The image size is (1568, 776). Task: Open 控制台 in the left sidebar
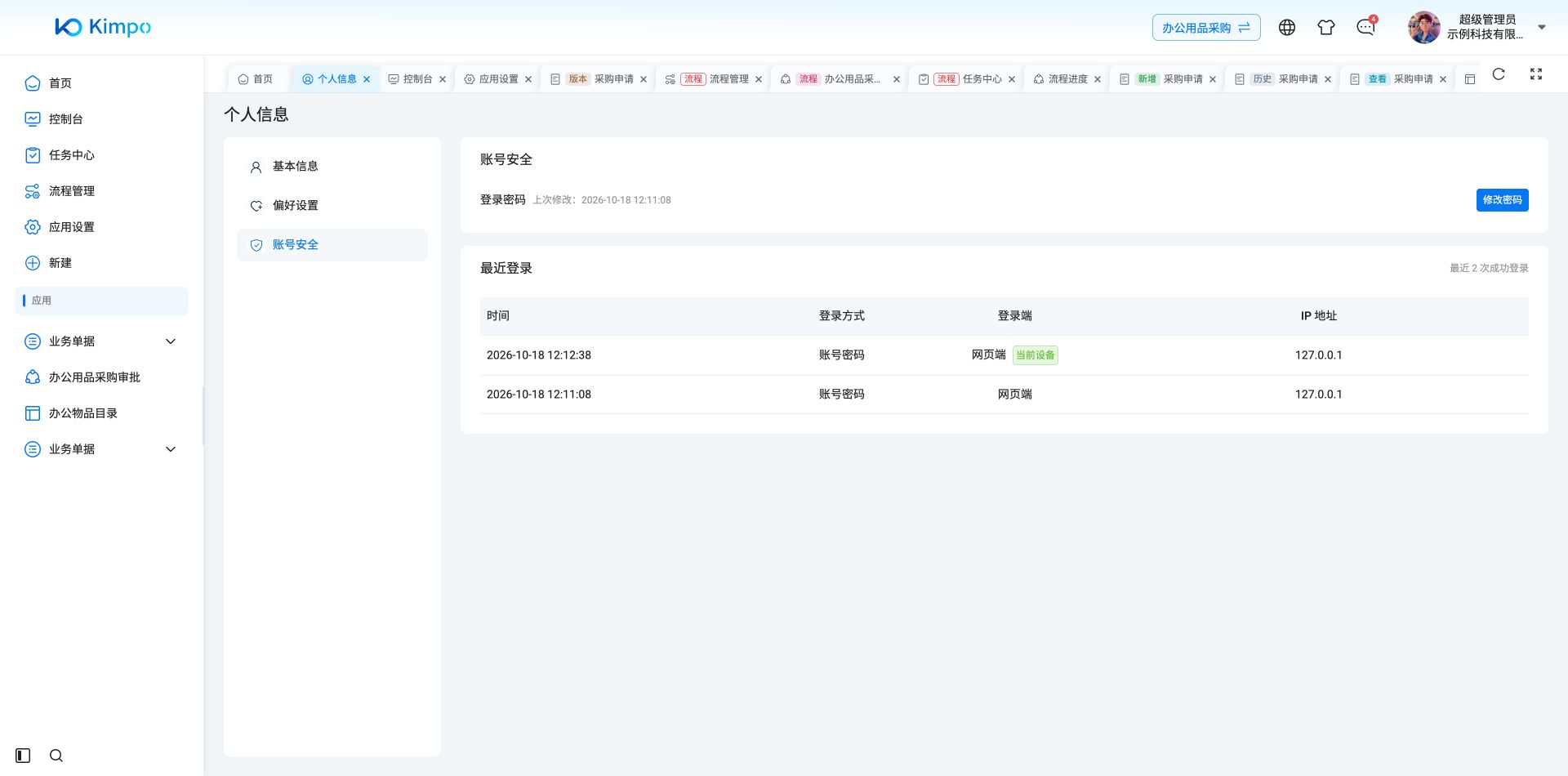[x=101, y=119]
